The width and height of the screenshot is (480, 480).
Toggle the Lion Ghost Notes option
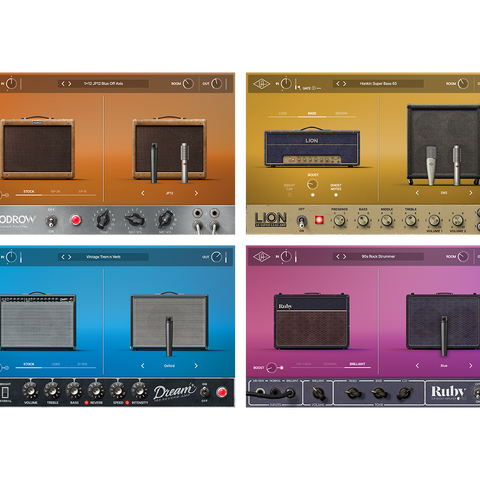(x=336, y=195)
